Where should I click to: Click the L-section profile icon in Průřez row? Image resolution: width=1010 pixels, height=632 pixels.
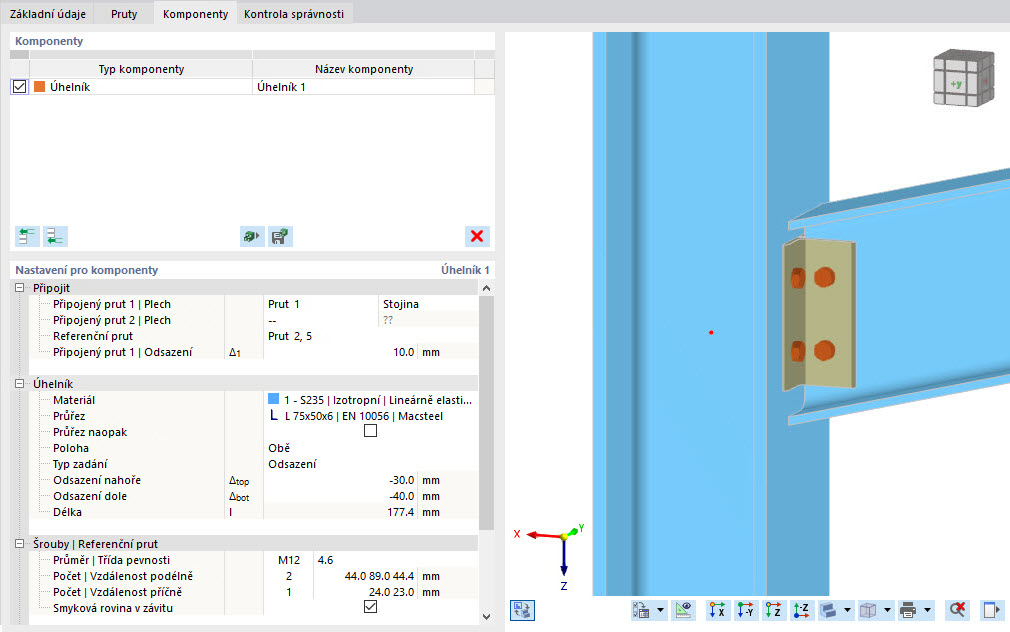274,416
